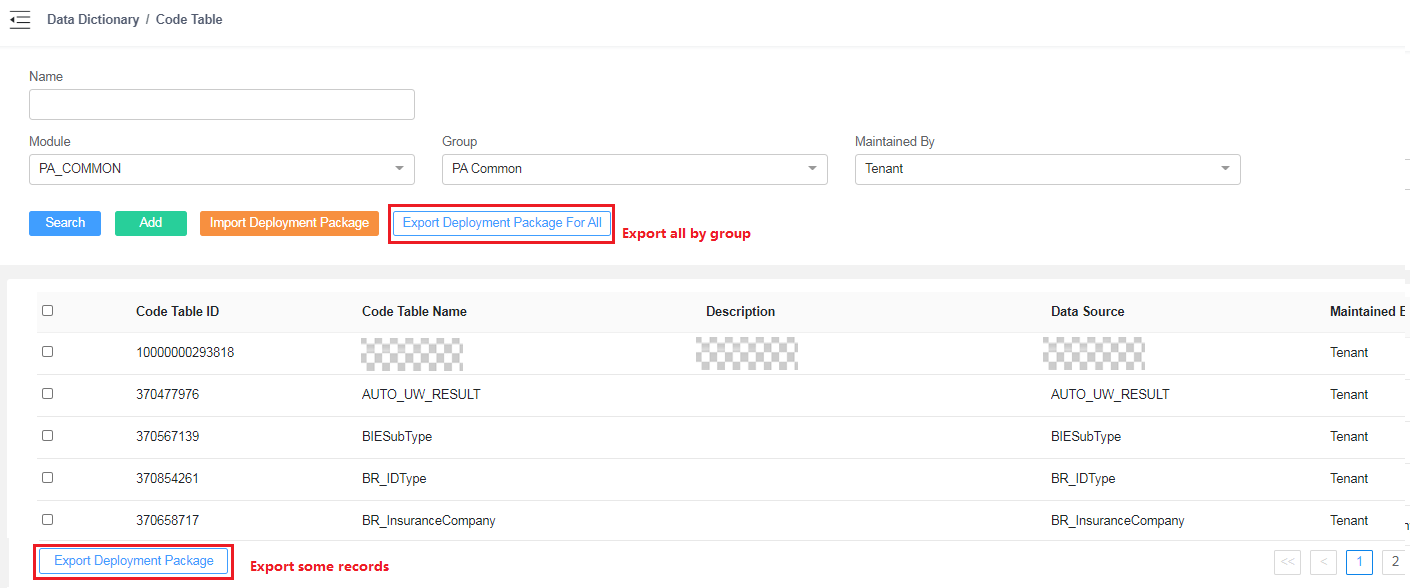
Task: Collapse the sidebar menu icon
Action: 20,20
